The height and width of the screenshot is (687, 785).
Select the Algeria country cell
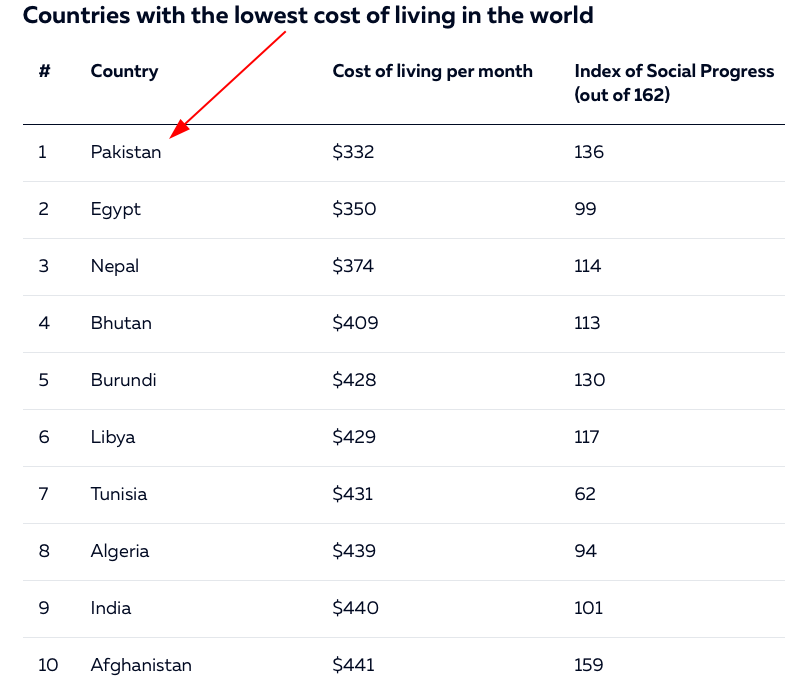[x=119, y=551]
